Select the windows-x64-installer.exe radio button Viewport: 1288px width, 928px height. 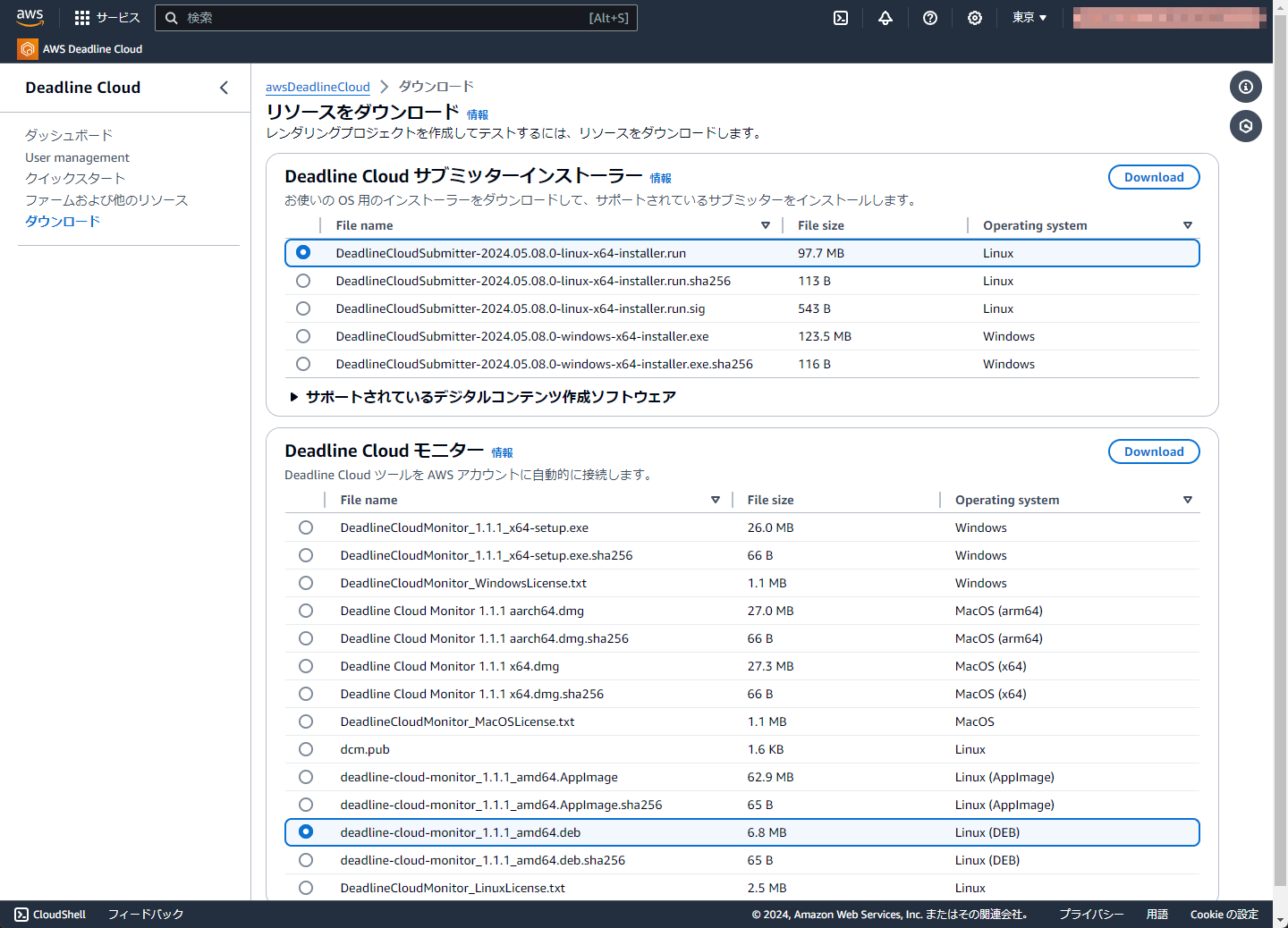[x=303, y=336]
